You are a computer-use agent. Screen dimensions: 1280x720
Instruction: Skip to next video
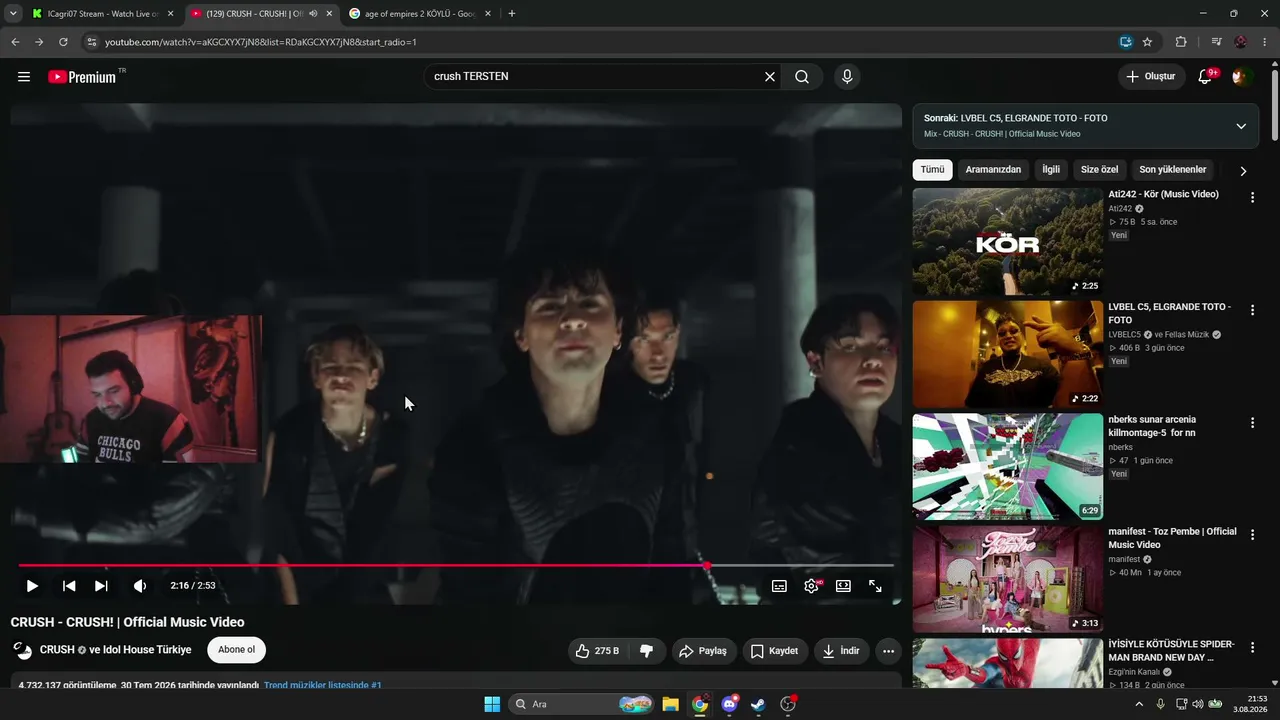coord(101,586)
